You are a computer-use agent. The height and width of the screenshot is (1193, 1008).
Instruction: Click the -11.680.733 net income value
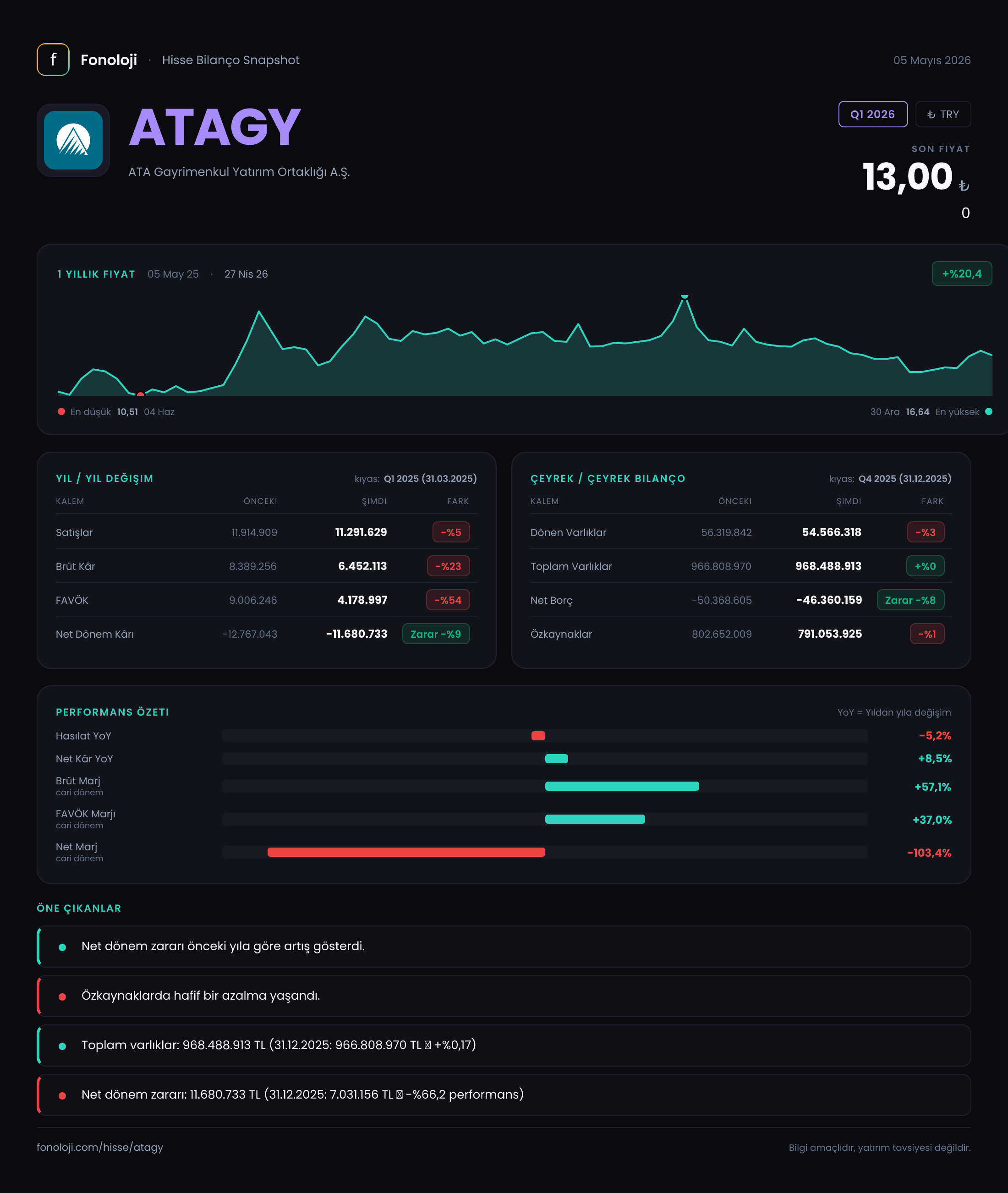pyautogui.click(x=356, y=634)
